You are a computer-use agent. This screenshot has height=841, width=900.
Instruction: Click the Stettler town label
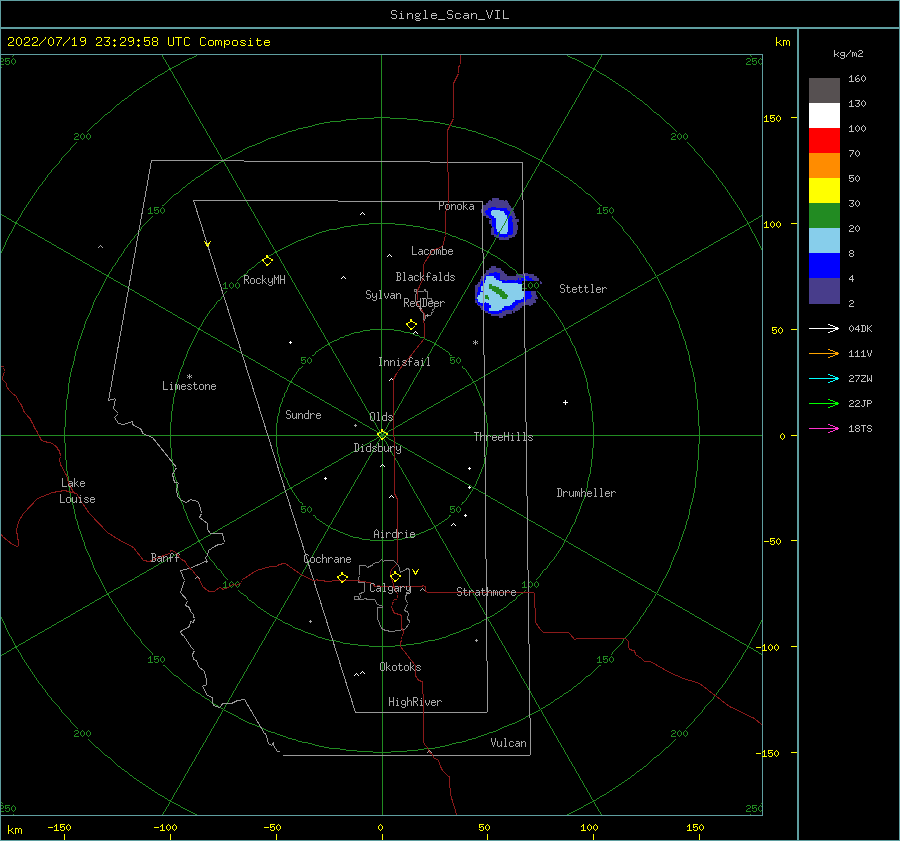[583, 289]
